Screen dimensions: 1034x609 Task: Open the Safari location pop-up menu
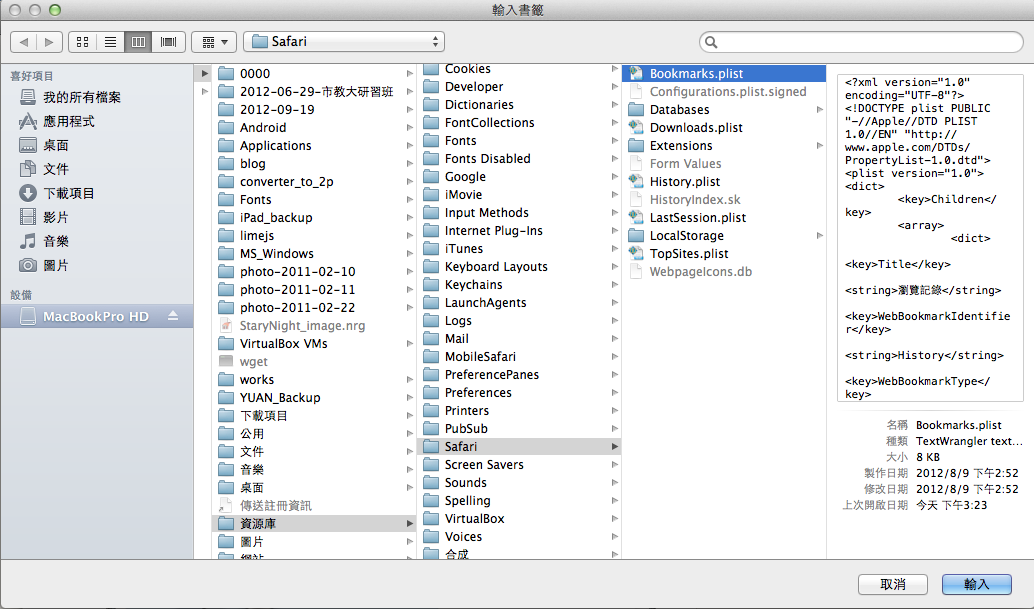tap(344, 42)
